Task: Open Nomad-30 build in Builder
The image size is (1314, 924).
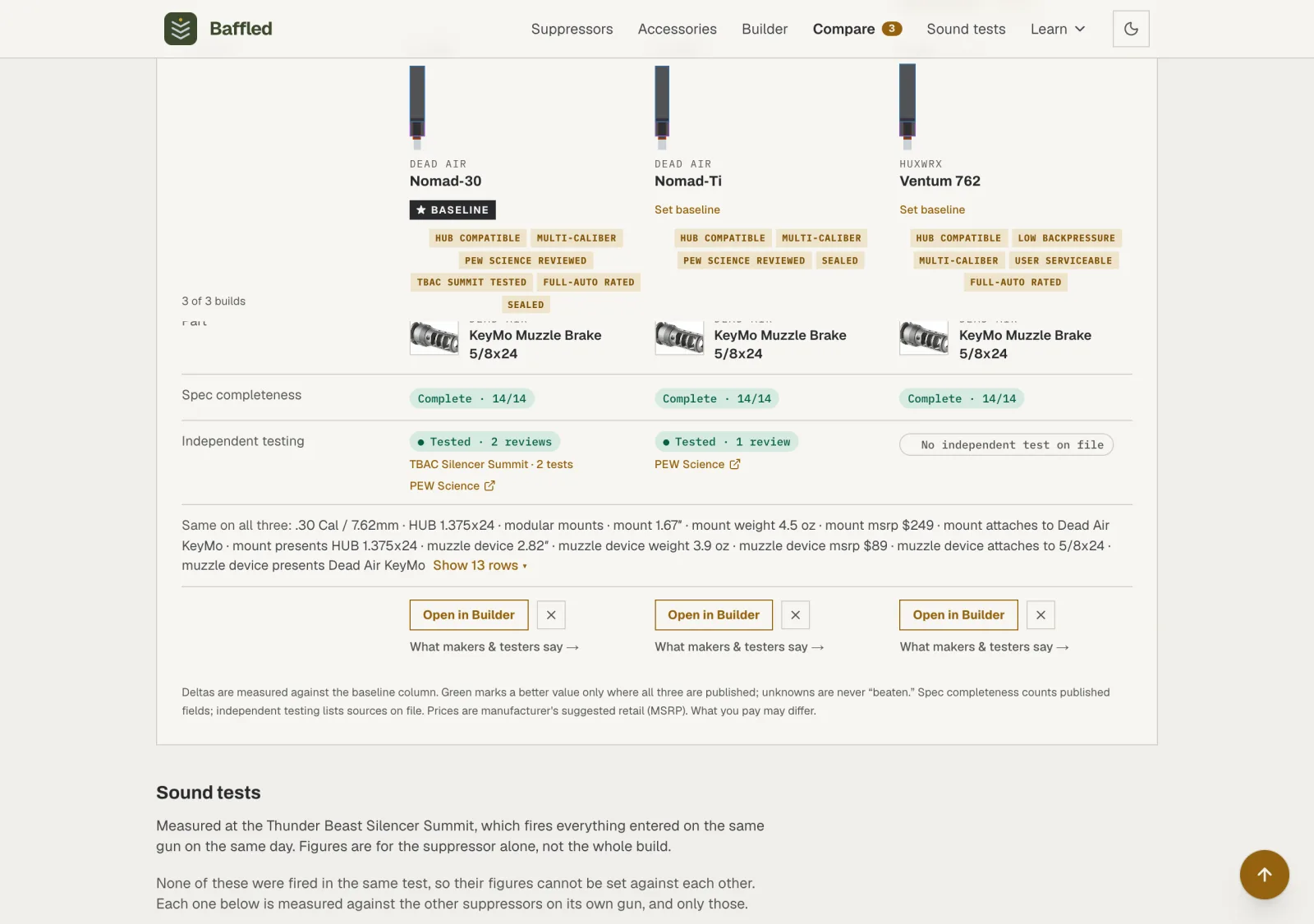Action: click(469, 614)
